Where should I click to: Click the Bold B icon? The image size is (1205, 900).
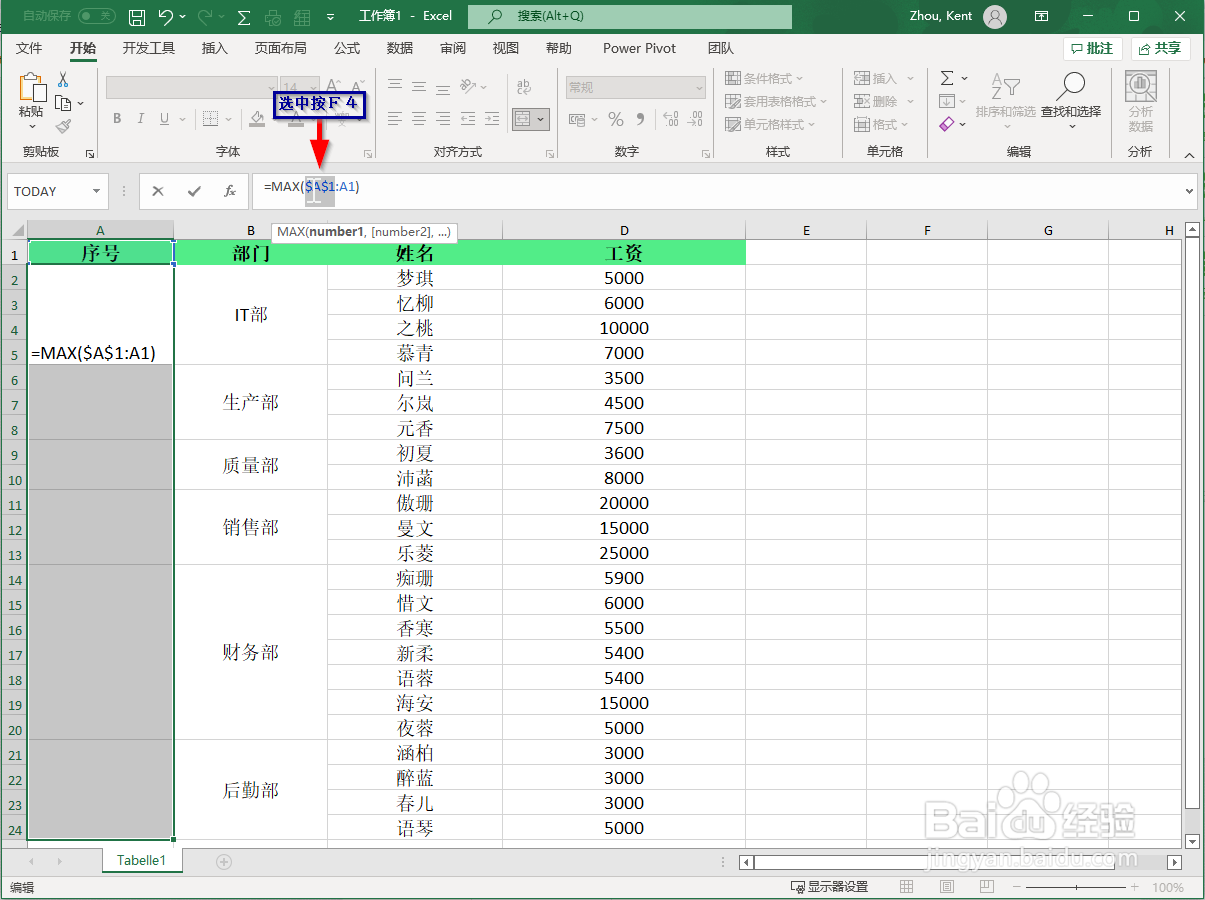point(116,119)
